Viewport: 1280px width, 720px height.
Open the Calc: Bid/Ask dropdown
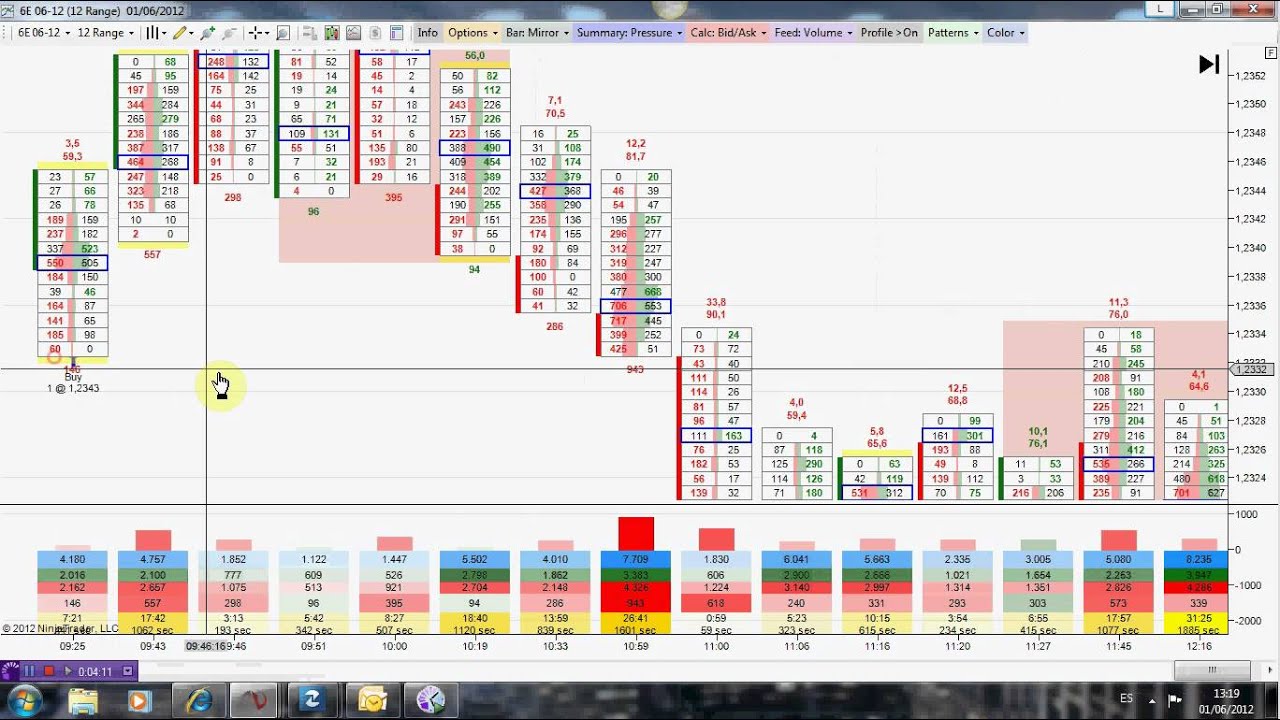pyautogui.click(x=728, y=33)
